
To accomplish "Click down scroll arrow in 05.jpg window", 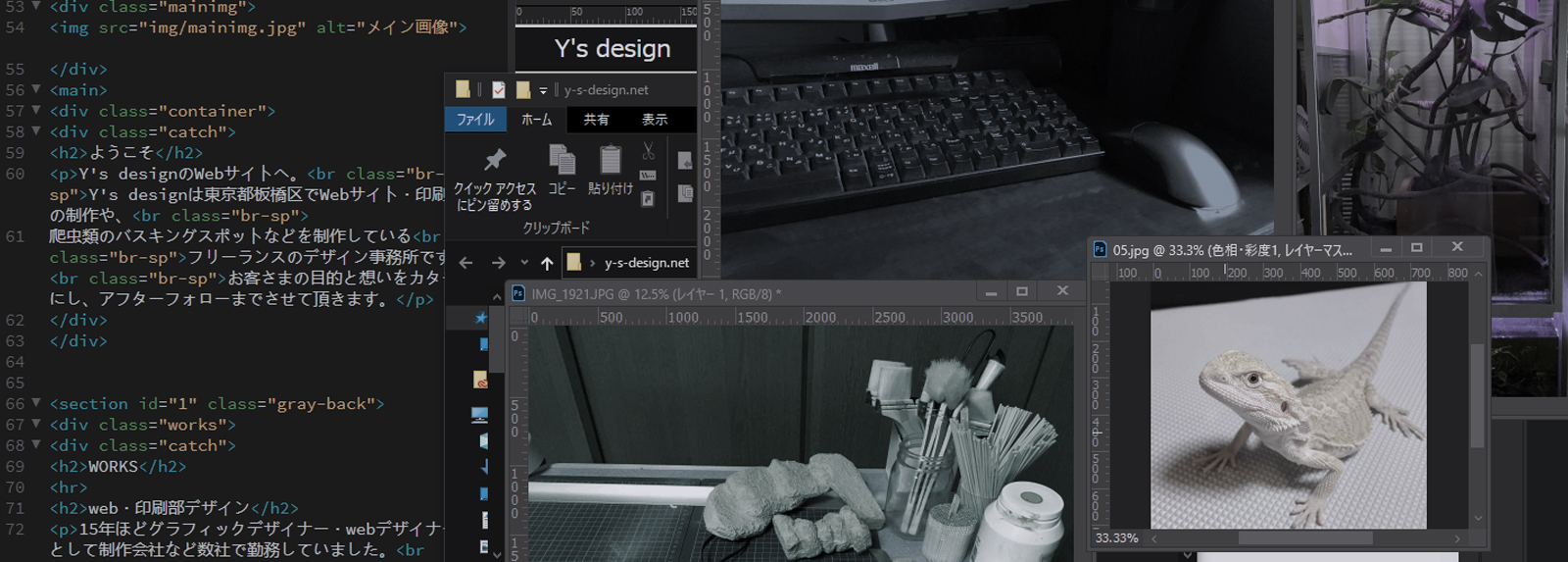I will tap(1478, 519).
